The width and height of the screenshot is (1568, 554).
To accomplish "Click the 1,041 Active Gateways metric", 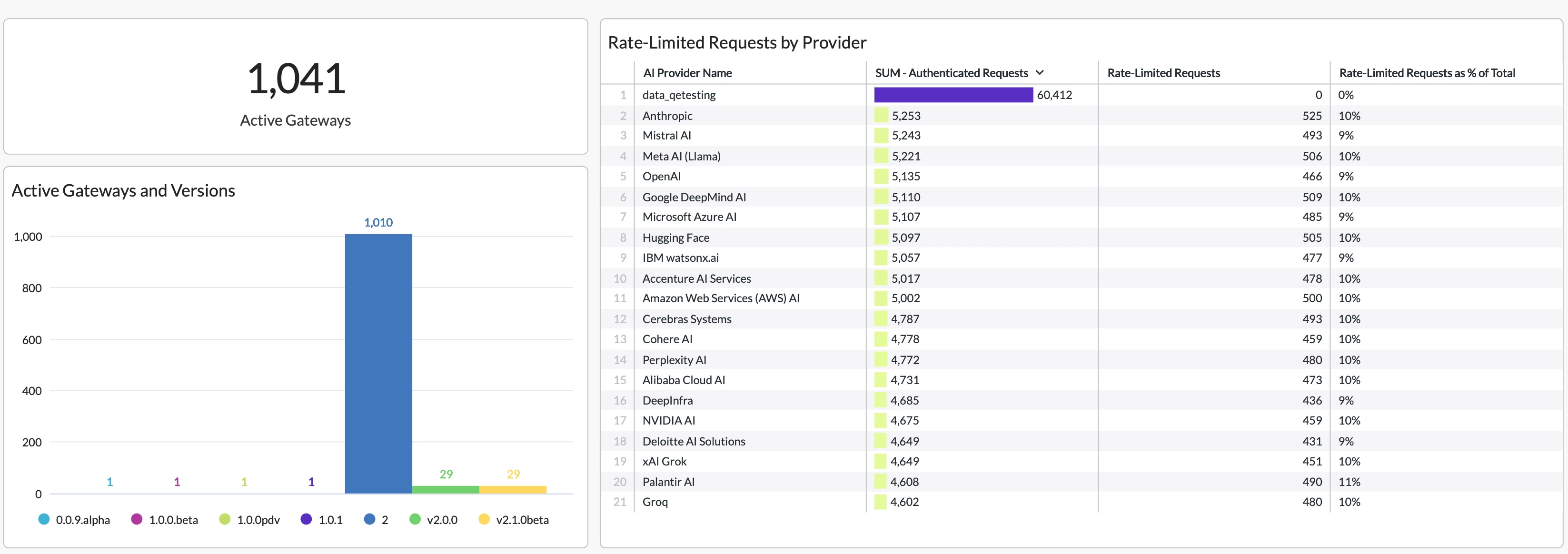I will 296,79.
